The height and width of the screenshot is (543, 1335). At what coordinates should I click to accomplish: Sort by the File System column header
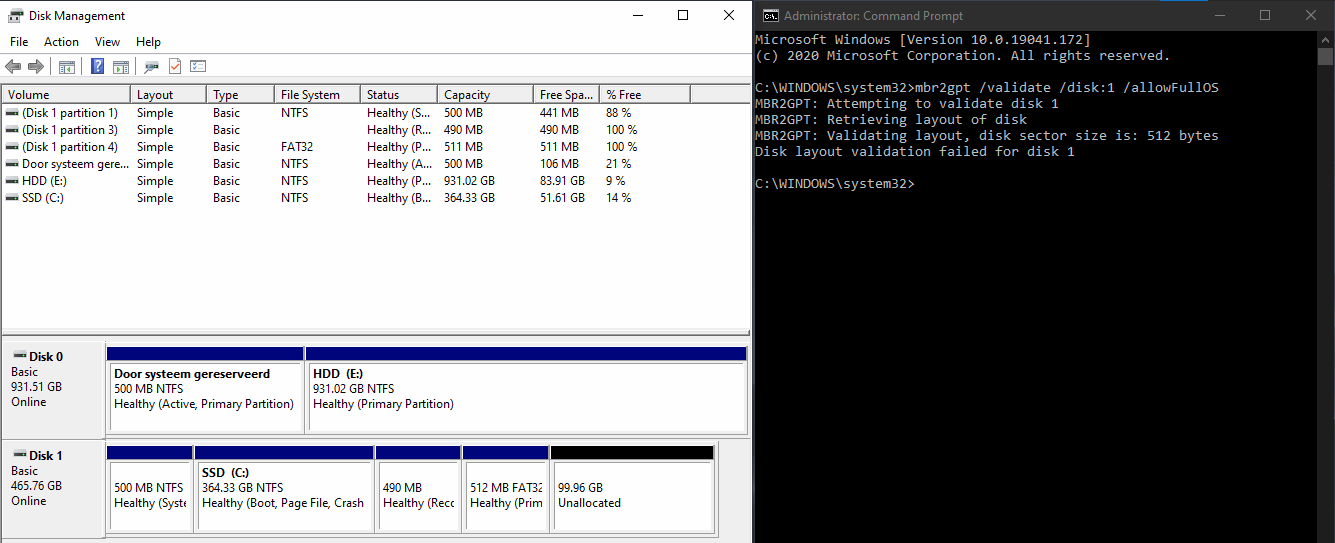[x=317, y=94]
